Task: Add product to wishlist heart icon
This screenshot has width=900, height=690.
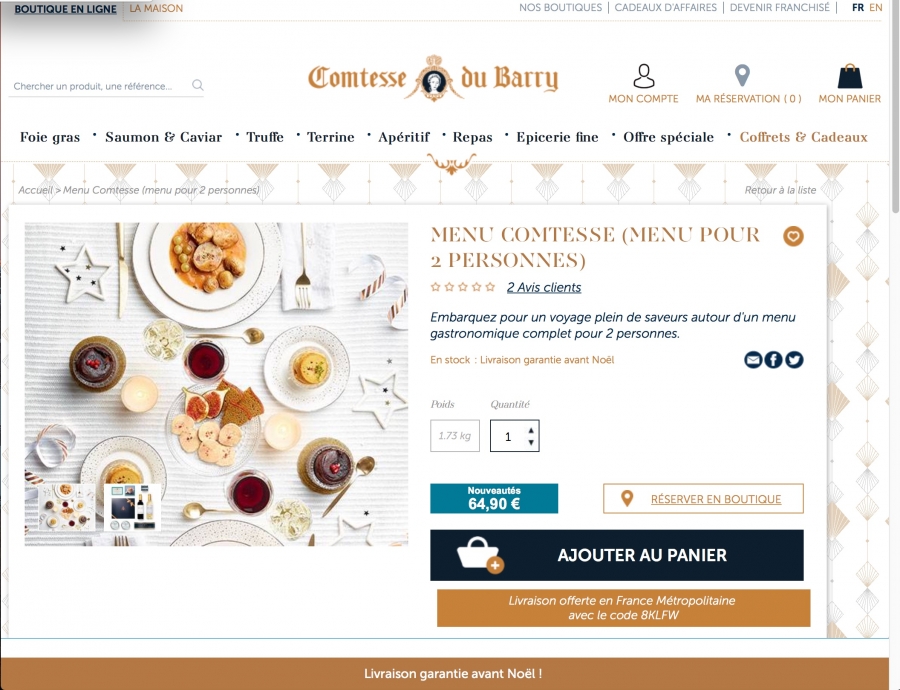Action: click(x=793, y=236)
